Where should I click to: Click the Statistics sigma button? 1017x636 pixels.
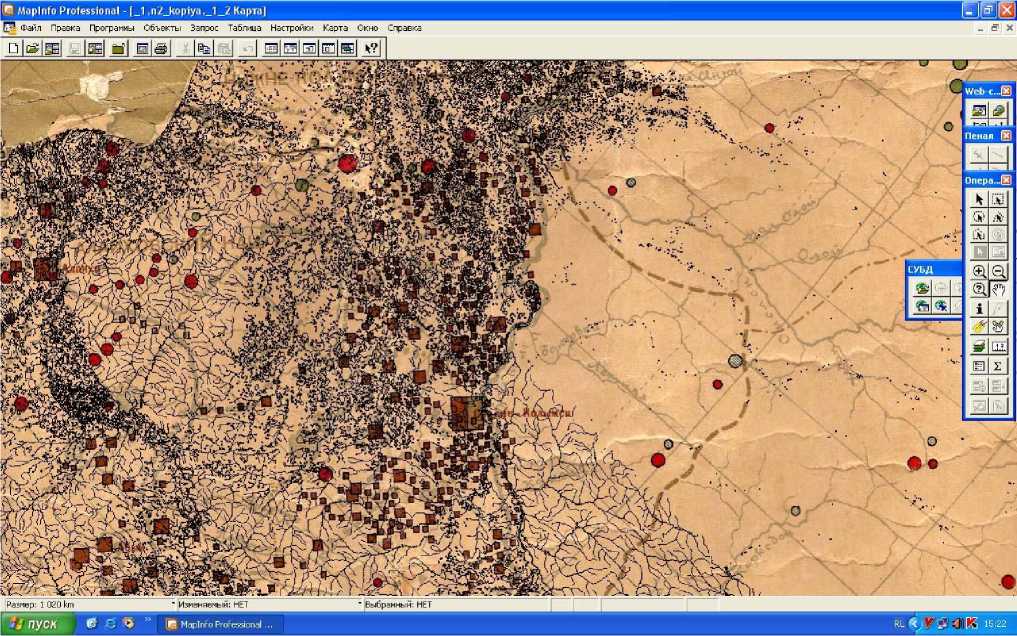pos(998,366)
